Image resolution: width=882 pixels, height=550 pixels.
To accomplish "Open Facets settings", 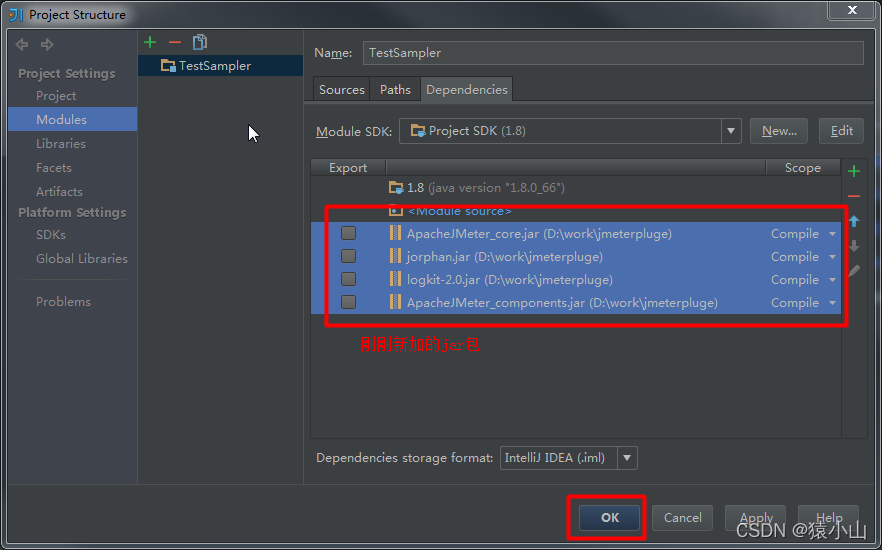I will click(x=53, y=168).
